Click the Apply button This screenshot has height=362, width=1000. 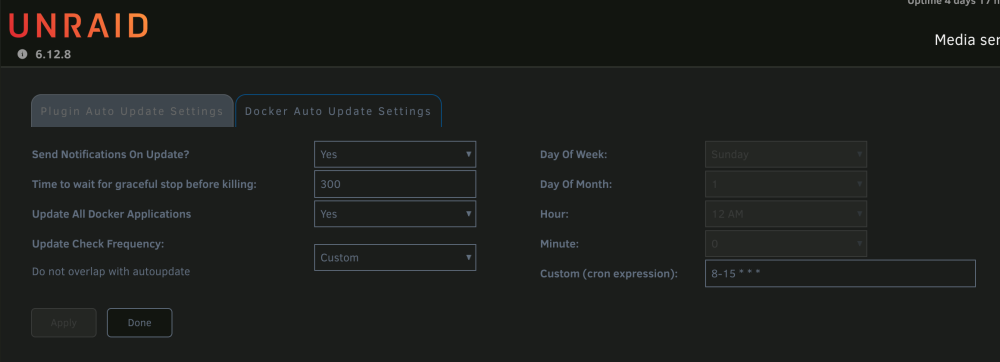tap(64, 322)
